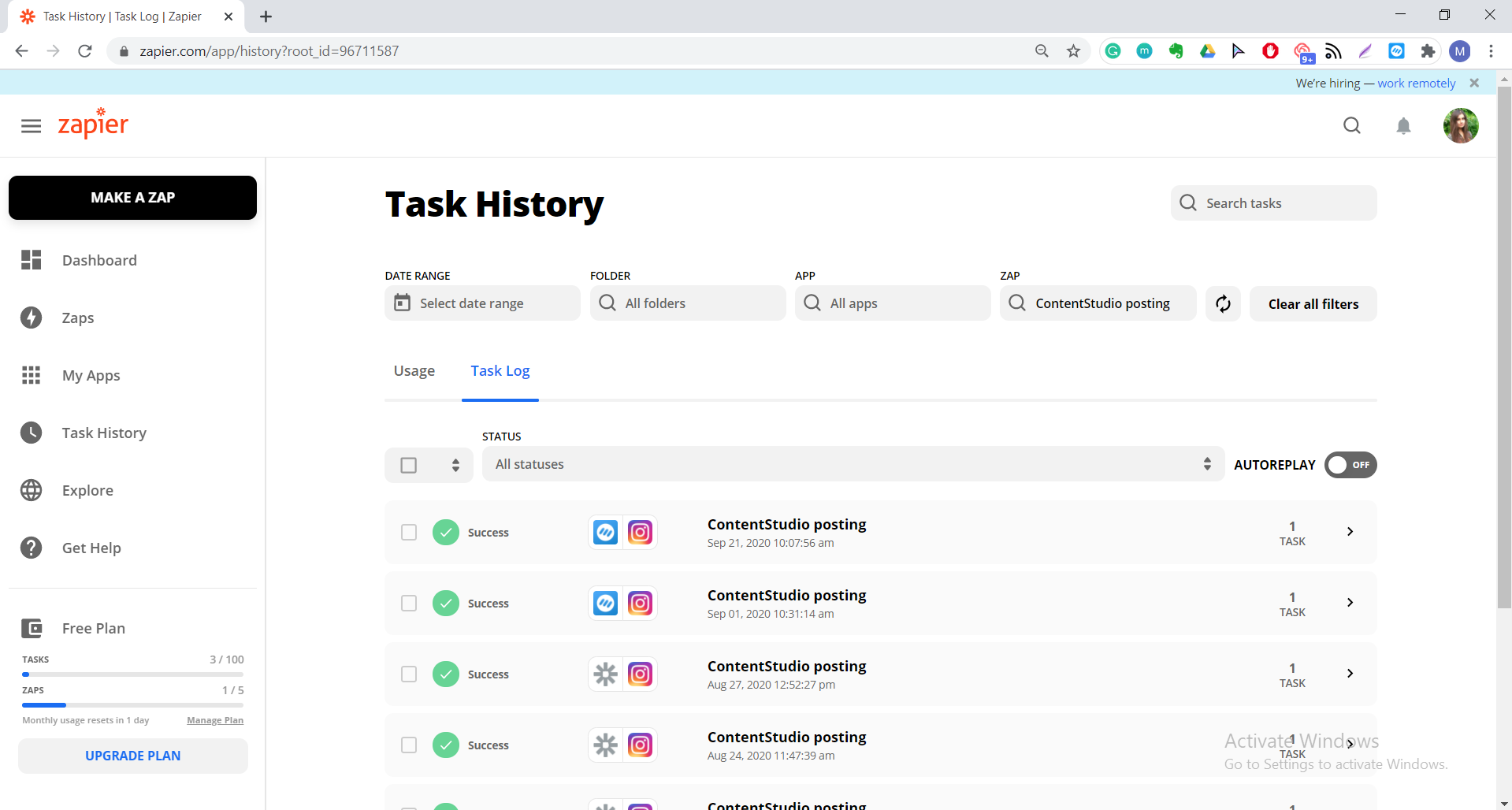
Task: Toggle the select-all tasks checkbox
Action: pyautogui.click(x=409, y=466)
